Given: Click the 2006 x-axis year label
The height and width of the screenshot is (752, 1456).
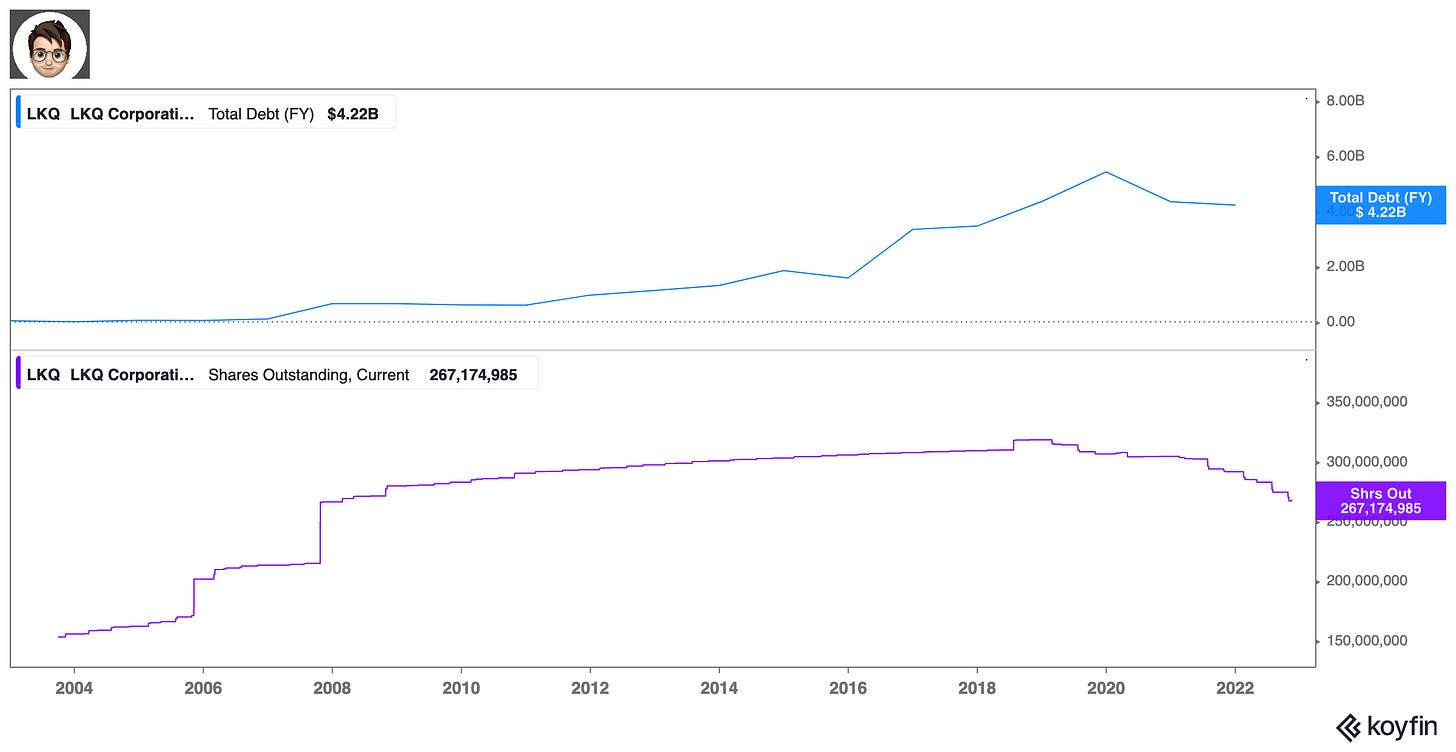Looking at the screenshot, I should pyautogui.click(x=202, y=688).
